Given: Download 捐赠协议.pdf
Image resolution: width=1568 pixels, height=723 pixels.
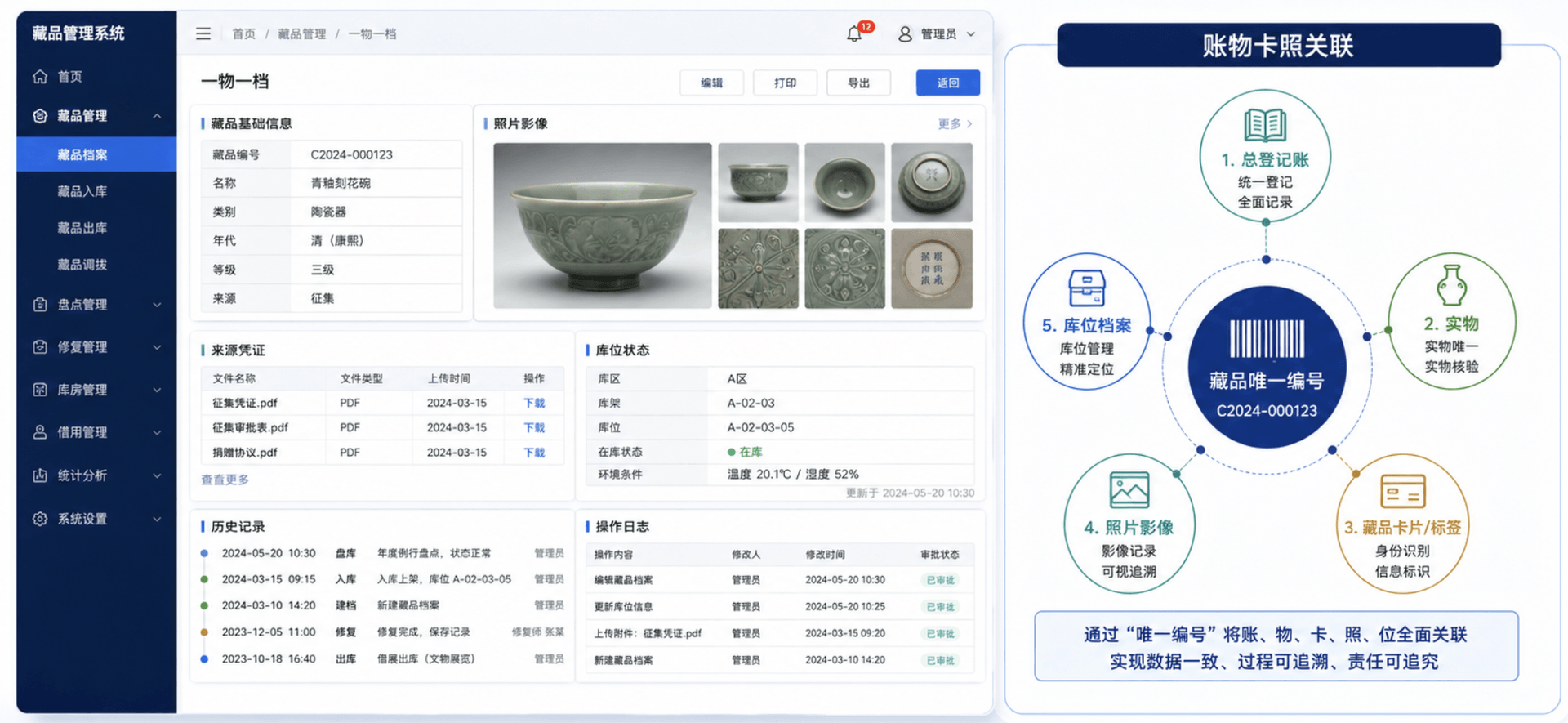Looking at the screenshot, I should [534, 452].
